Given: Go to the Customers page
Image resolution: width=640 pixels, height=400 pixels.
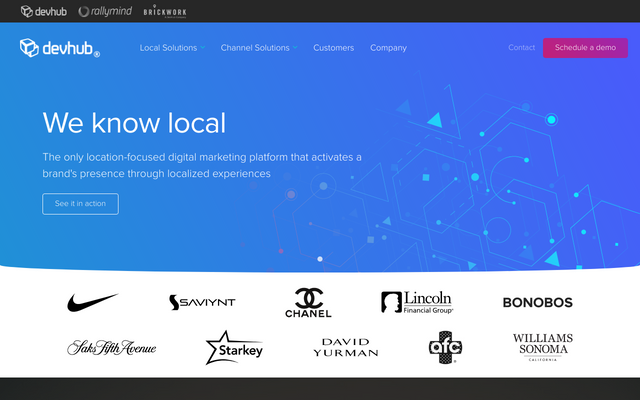Looking at the screenshot, I should 333,48.
